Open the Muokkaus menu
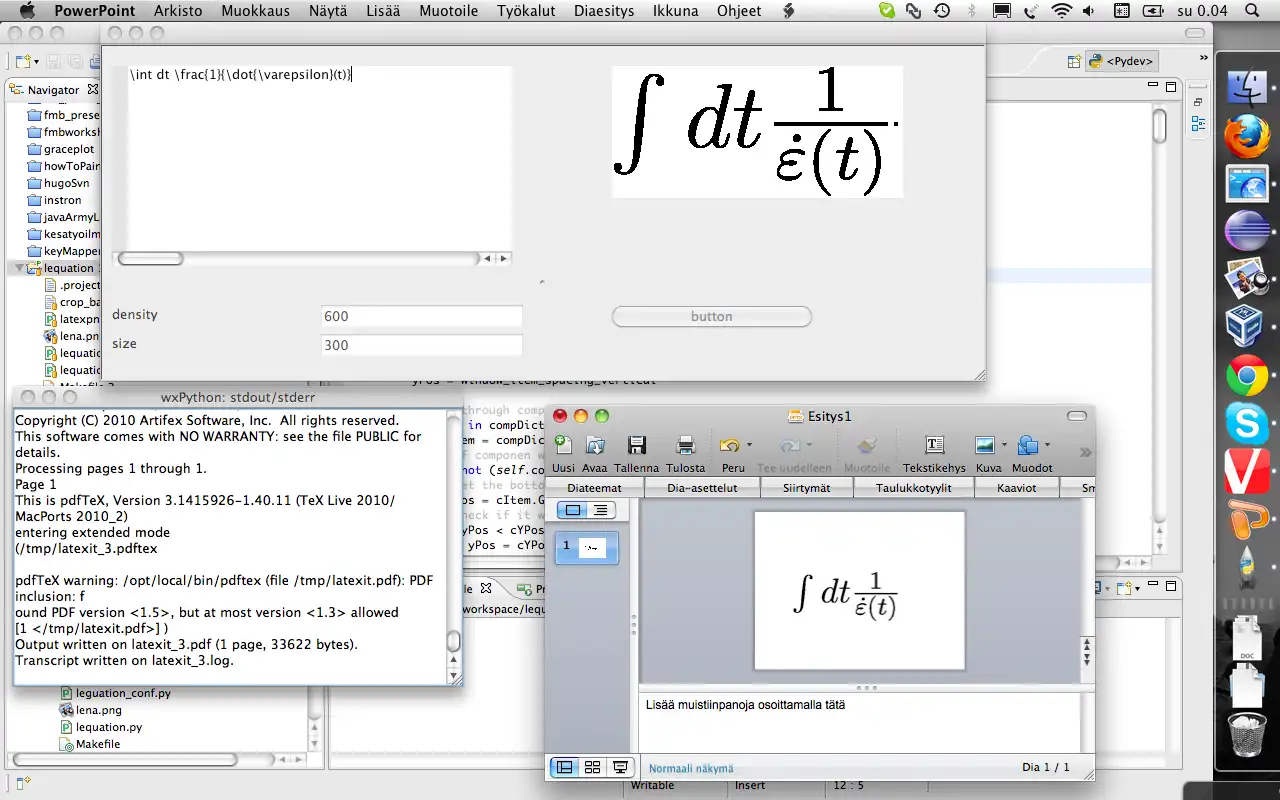The width and height of the screenshot is (1280, 800). pos(256,11)
